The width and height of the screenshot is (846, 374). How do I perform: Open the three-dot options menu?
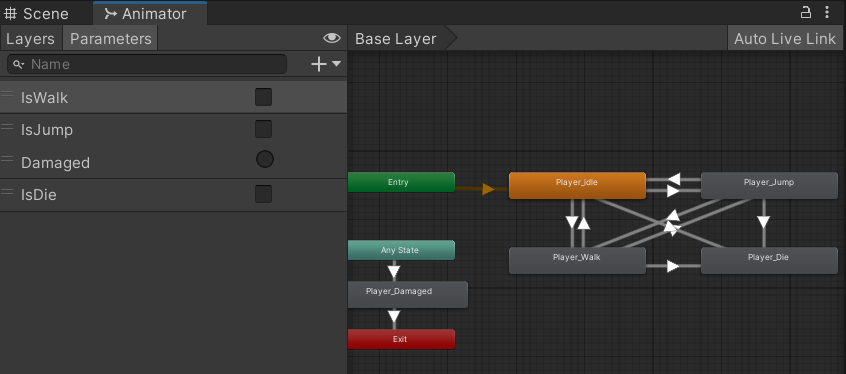(827, 12)
